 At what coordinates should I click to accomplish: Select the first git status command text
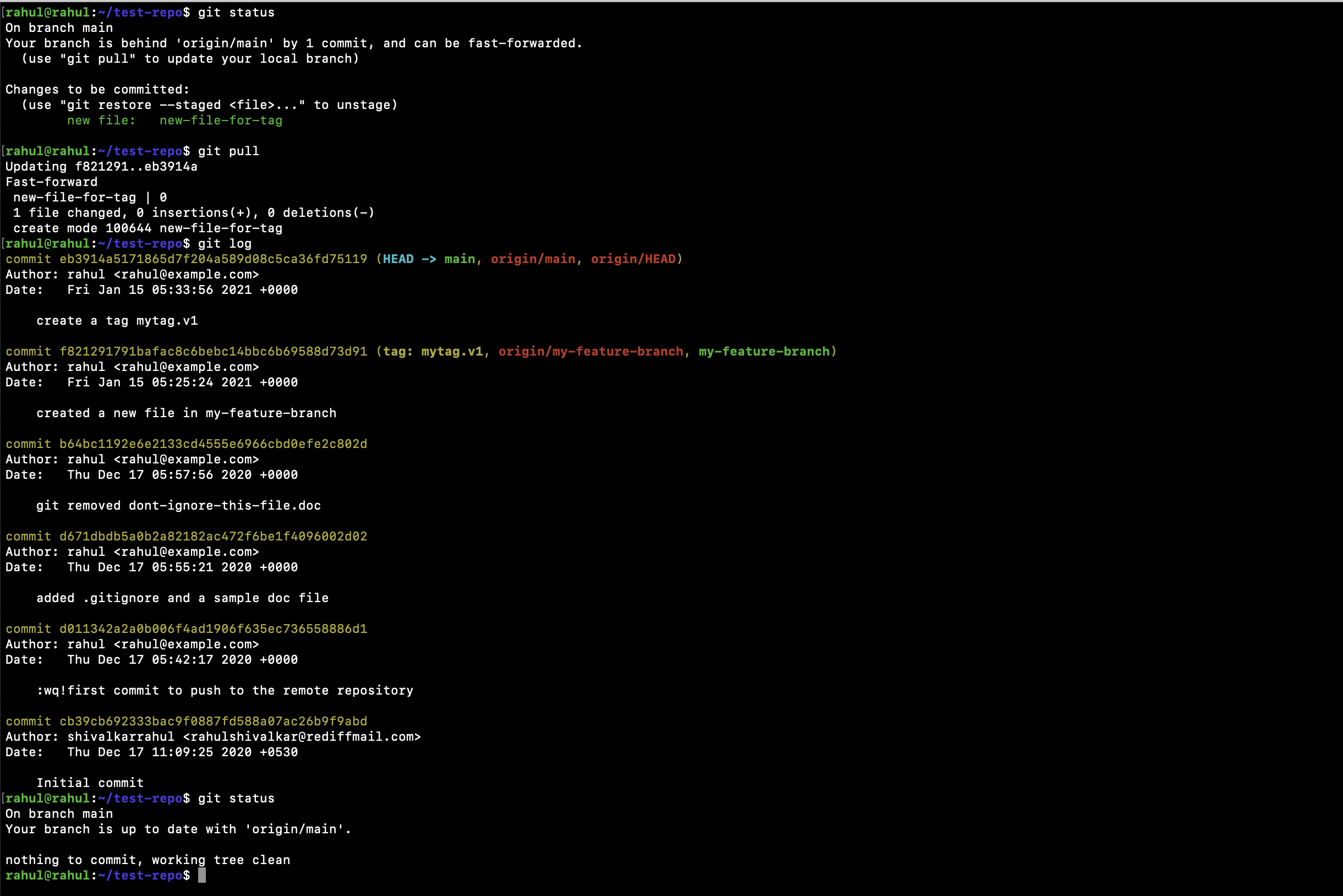236,12
